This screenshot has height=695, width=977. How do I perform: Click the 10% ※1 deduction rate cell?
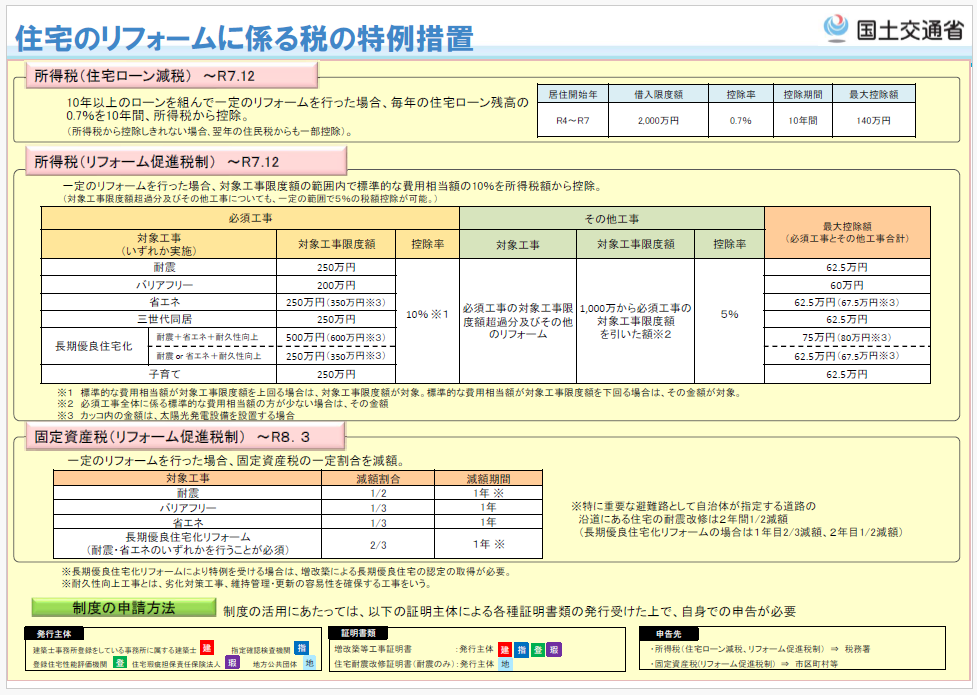click(427, 314)
